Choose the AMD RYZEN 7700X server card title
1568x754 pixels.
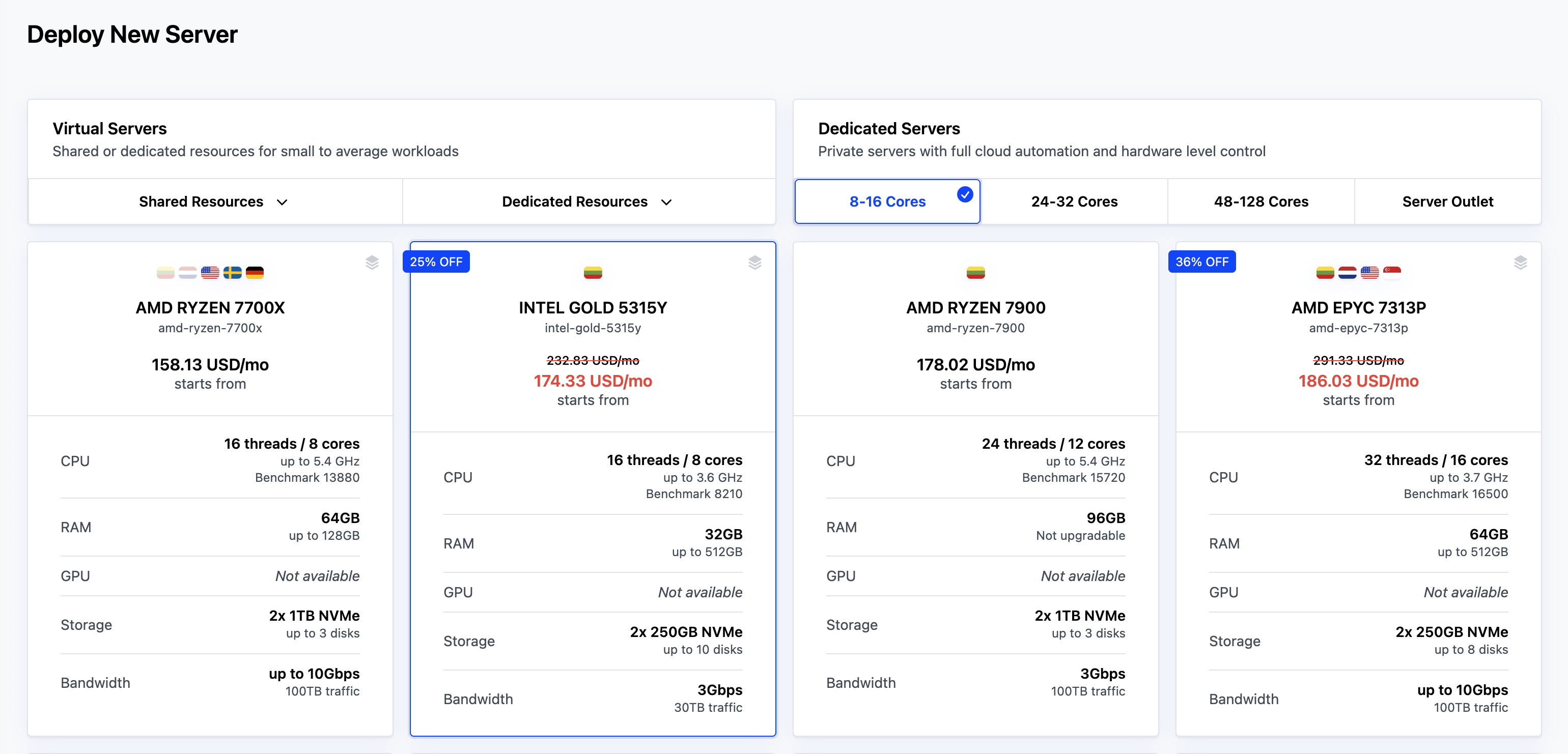[x=210, y=308]
